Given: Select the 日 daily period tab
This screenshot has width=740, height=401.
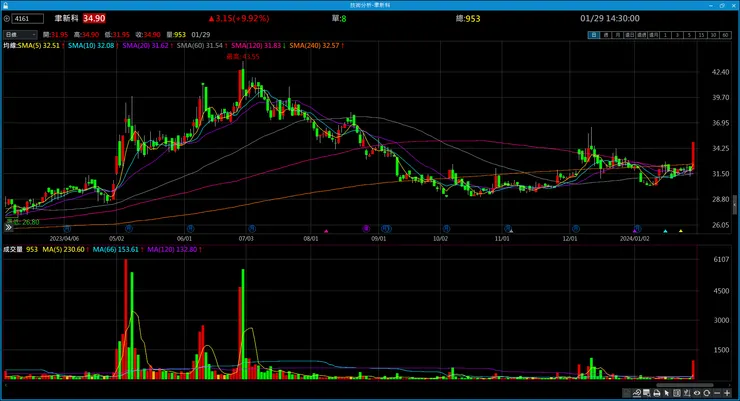Looking at the screenshot, I should 594,35.
